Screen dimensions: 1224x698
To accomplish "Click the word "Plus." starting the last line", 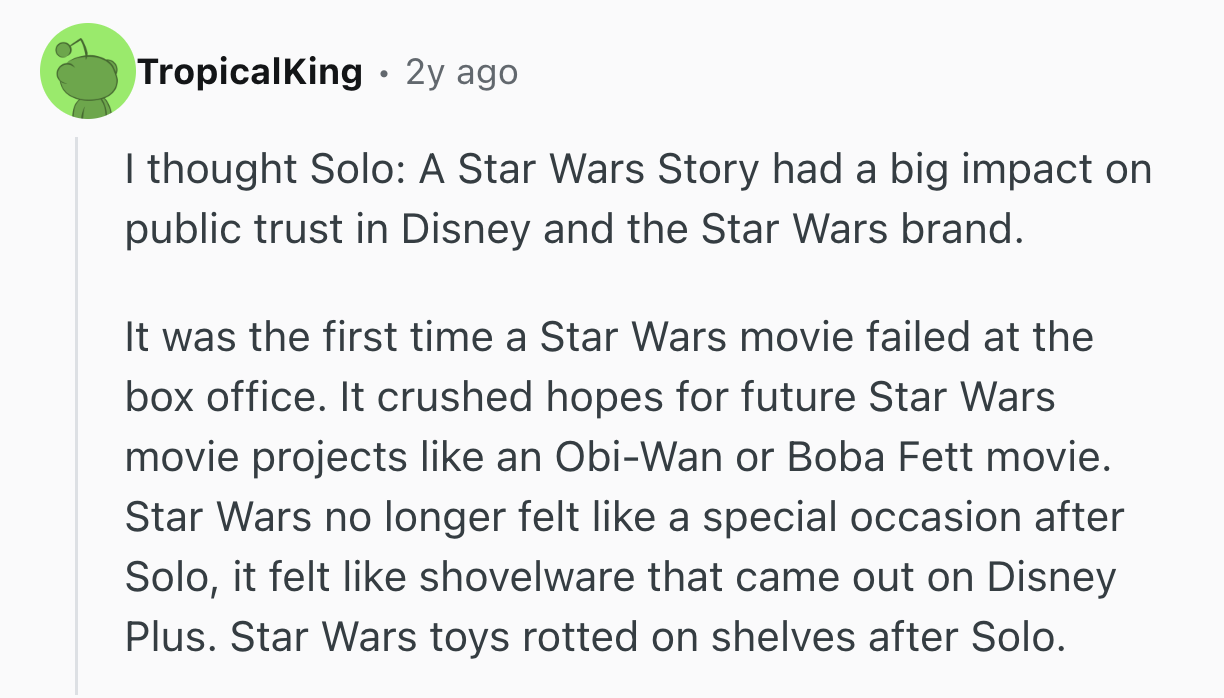I will tap(169, 637).
